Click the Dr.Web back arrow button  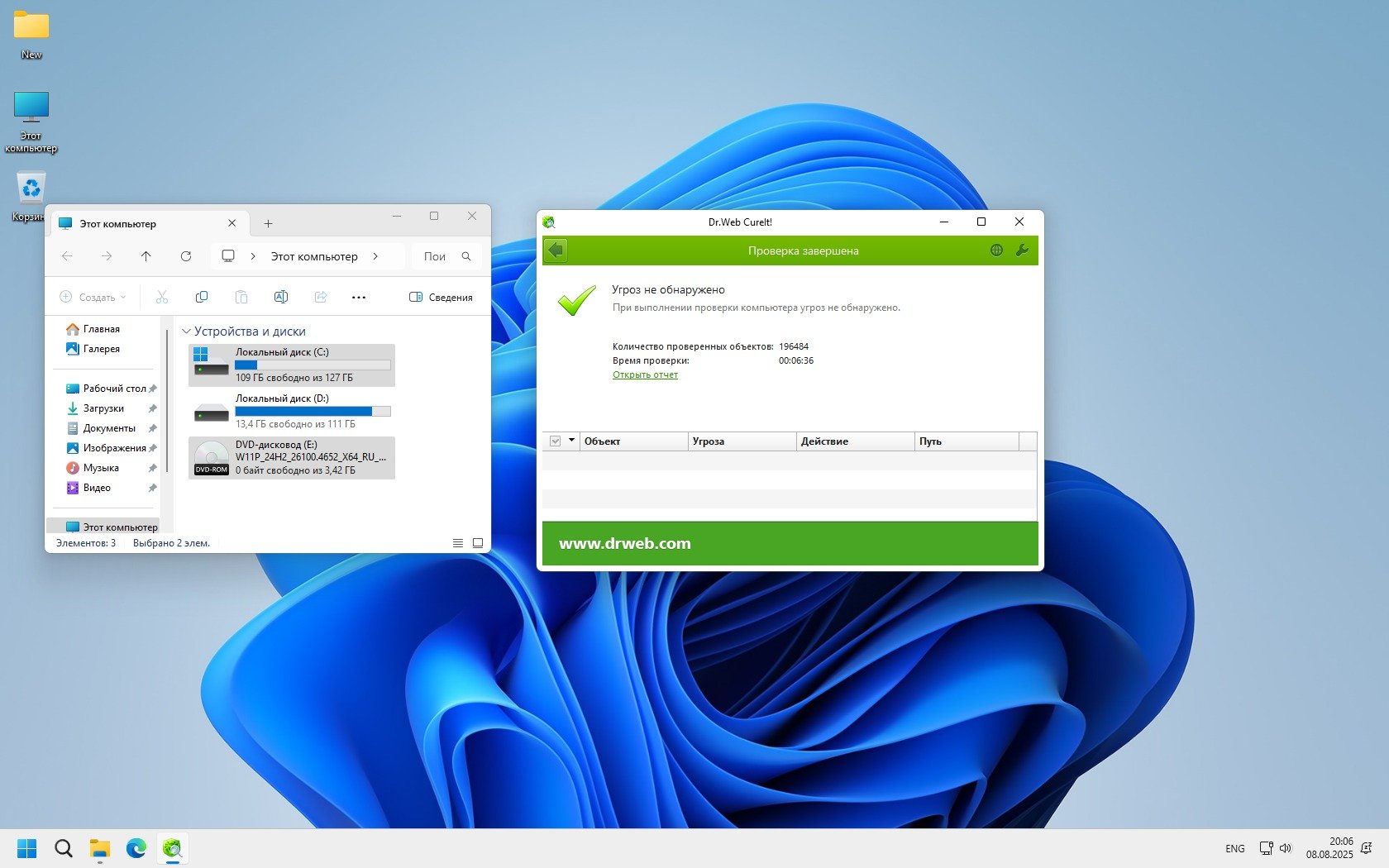[556, 250]
